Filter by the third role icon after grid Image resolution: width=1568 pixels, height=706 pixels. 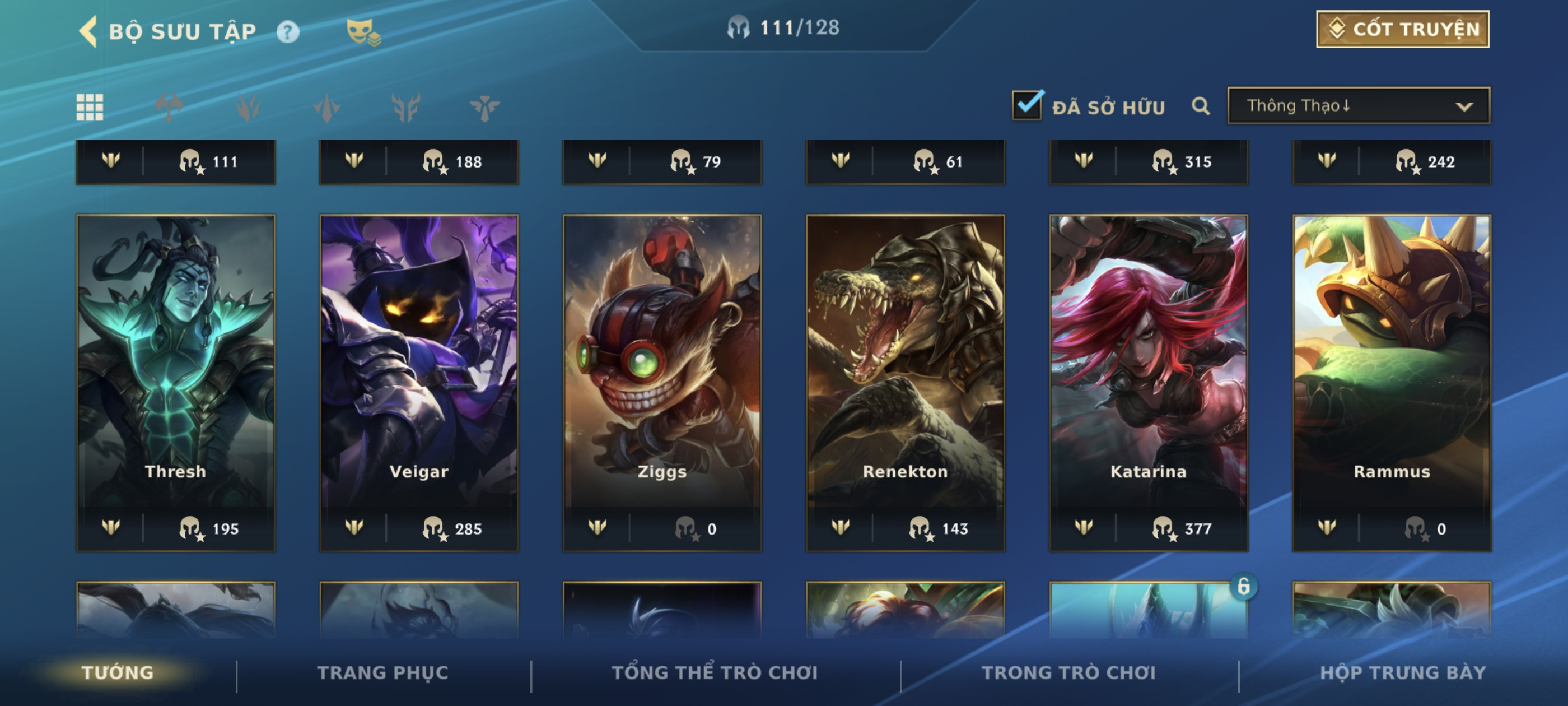click(x=327, y=108)
